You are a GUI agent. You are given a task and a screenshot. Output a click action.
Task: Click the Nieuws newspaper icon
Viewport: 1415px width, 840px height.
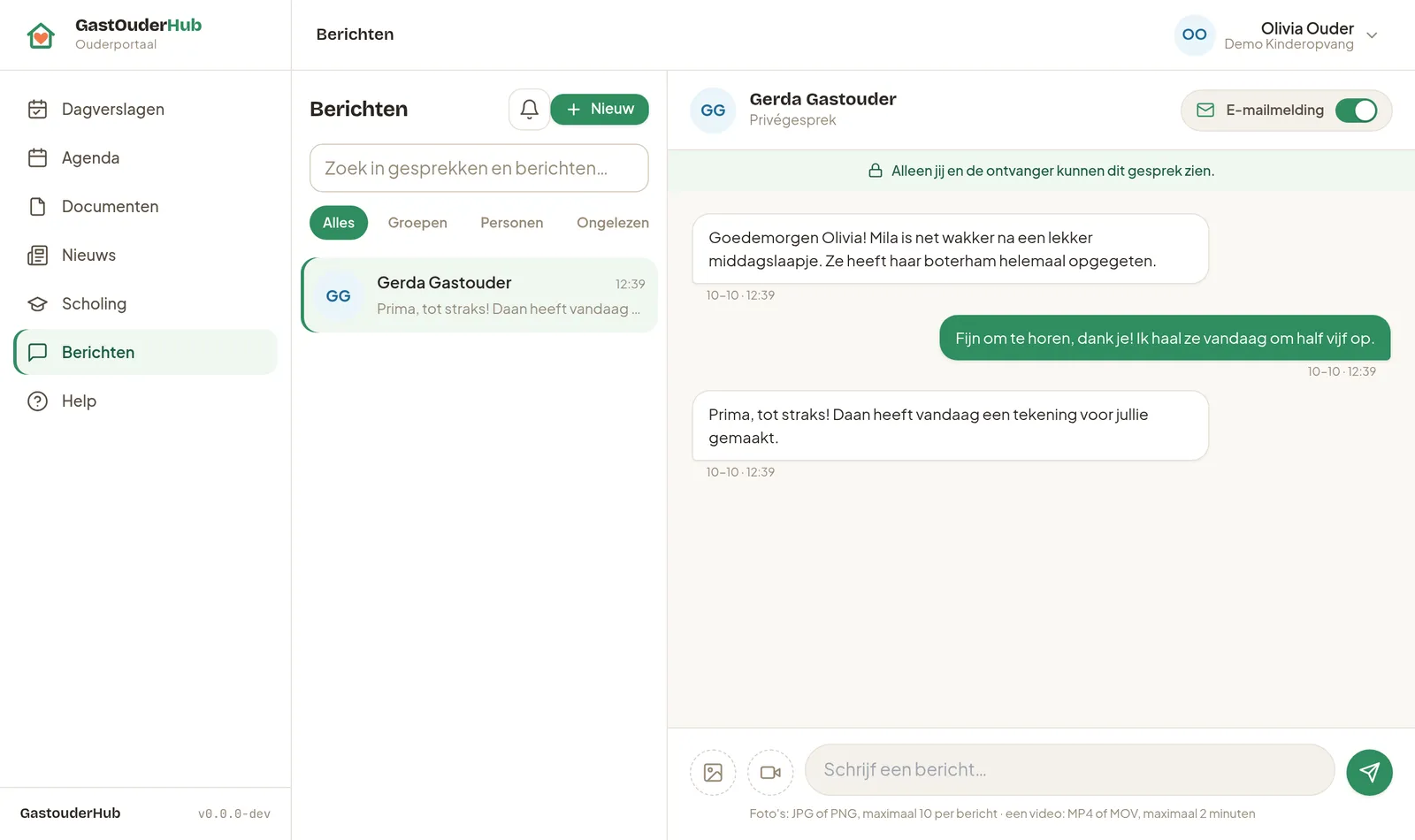point(37,255)
